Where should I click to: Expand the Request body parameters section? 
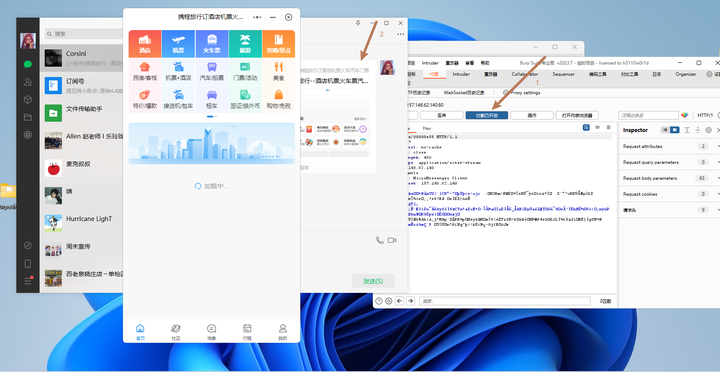pyautogui.click(x=669, y=178)
